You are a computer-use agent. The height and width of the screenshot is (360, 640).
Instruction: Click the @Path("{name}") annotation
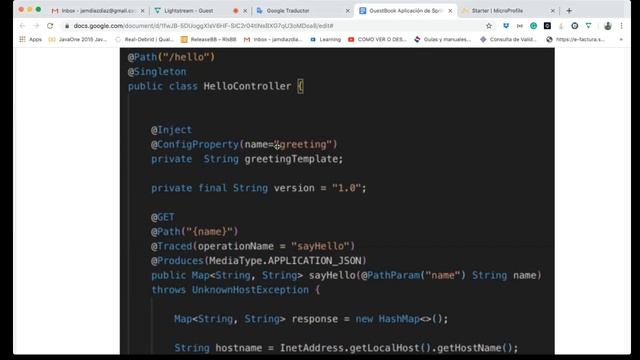(195, 232)
